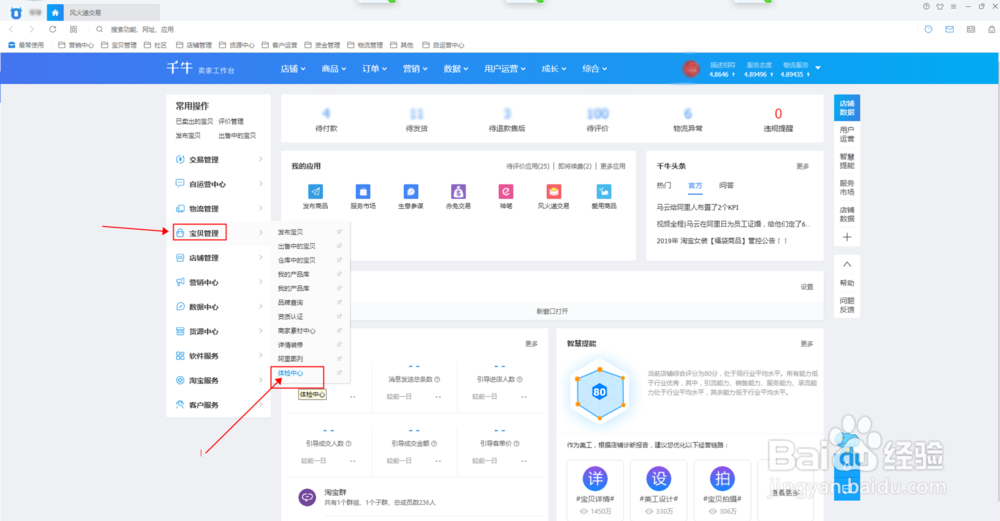Click the 详 circle for #宝贝详情#
This screenshot has width=1000, height=521.
(x=595, y=478)
